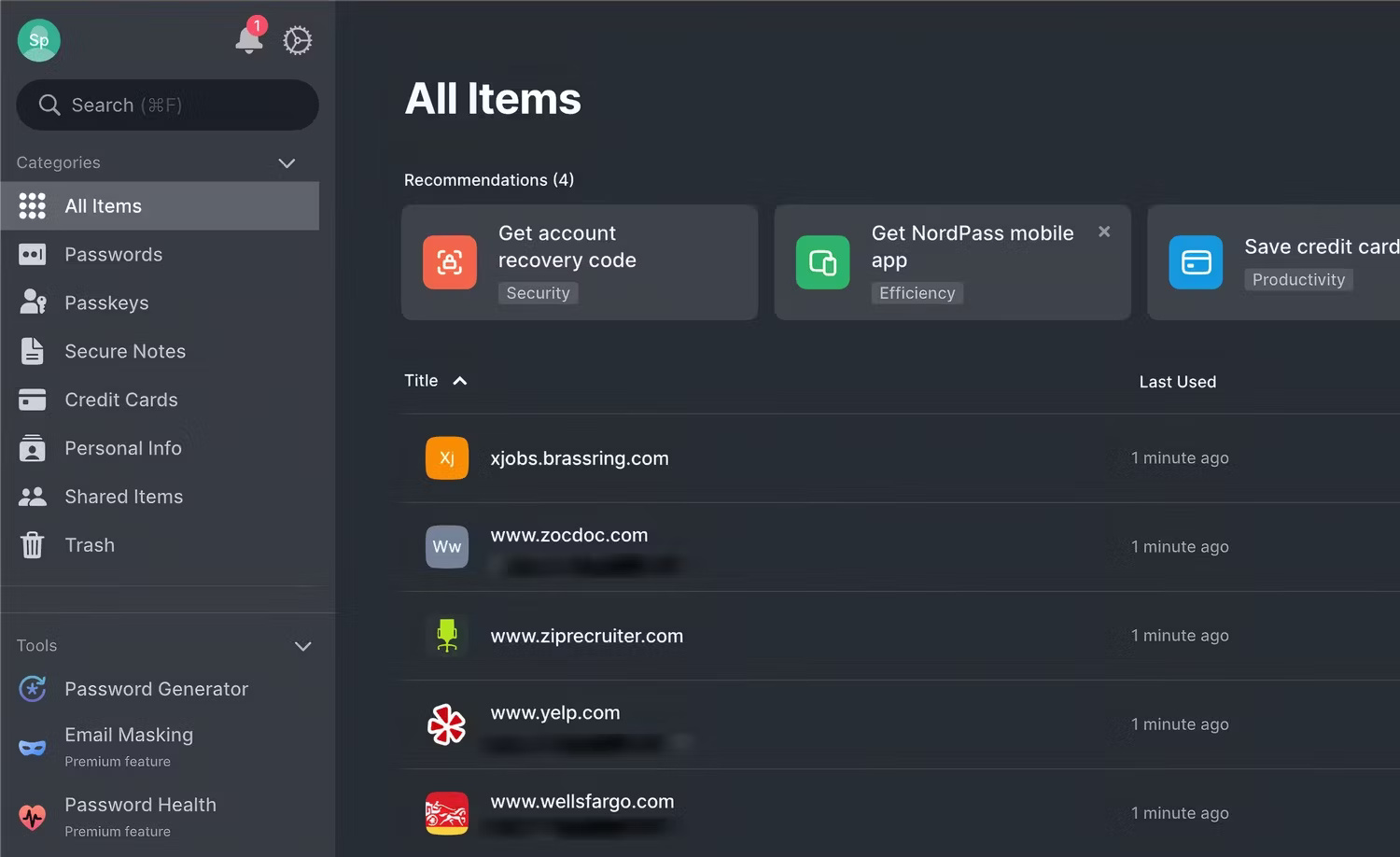Open the Sp profile avatar

point(38,40)
